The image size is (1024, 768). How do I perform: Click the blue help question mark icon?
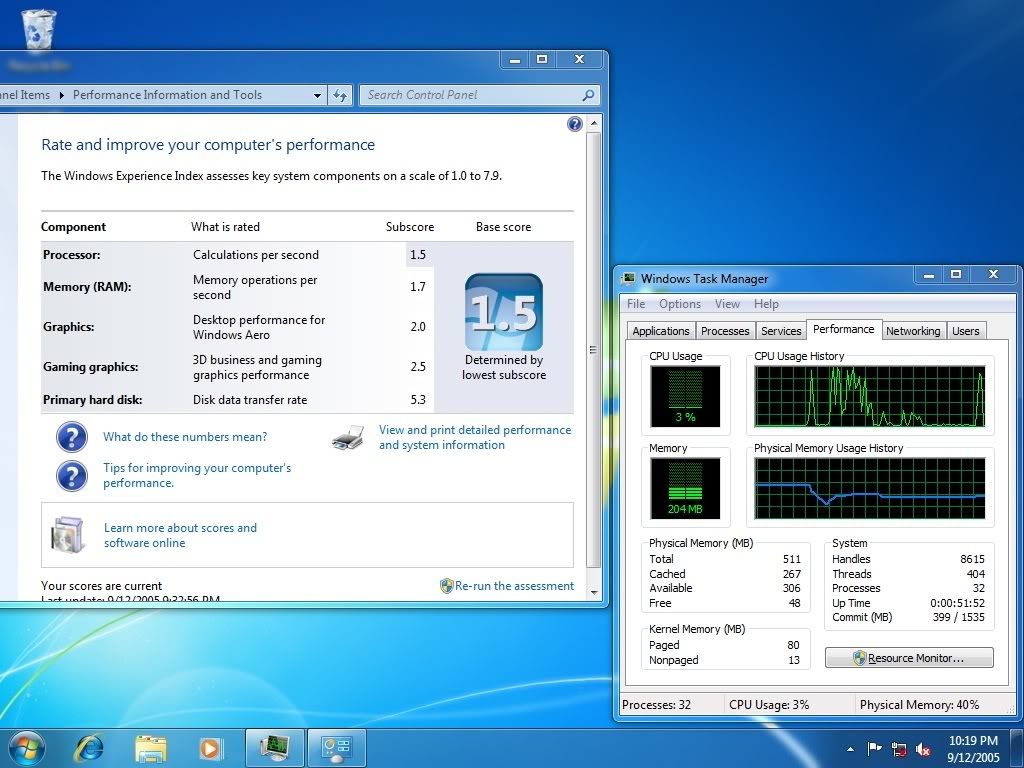click(575, 124)
